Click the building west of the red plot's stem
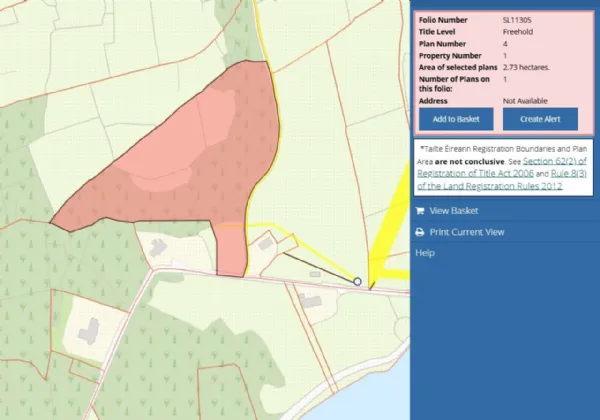The width and height of the screenshot is (600, 420). (159, 246)
